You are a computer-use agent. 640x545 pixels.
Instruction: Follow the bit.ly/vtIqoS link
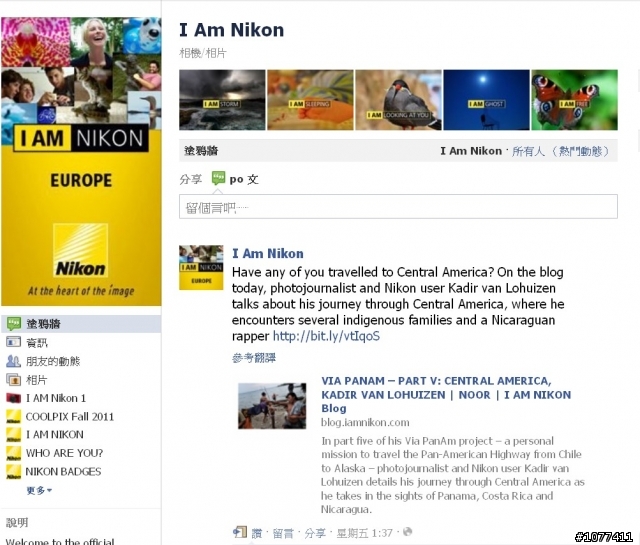[326, 336]
